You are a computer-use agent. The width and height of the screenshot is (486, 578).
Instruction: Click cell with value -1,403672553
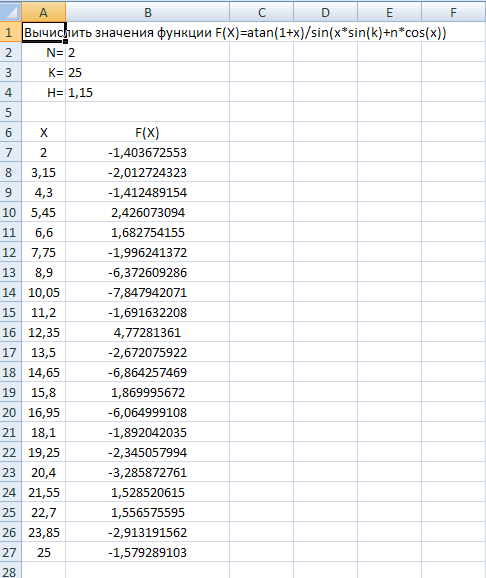(x=147, y=152)
